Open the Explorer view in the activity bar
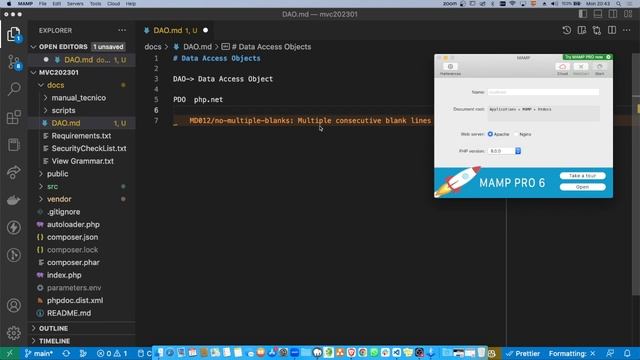Screen dimensions: 640x360 (14, 33)
